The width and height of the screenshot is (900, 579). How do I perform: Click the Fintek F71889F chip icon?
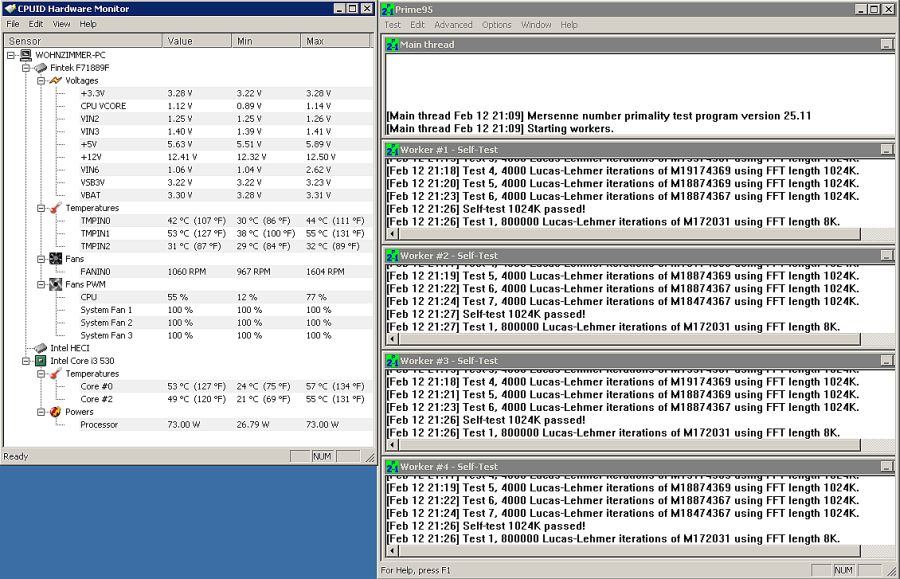[40, 68]
